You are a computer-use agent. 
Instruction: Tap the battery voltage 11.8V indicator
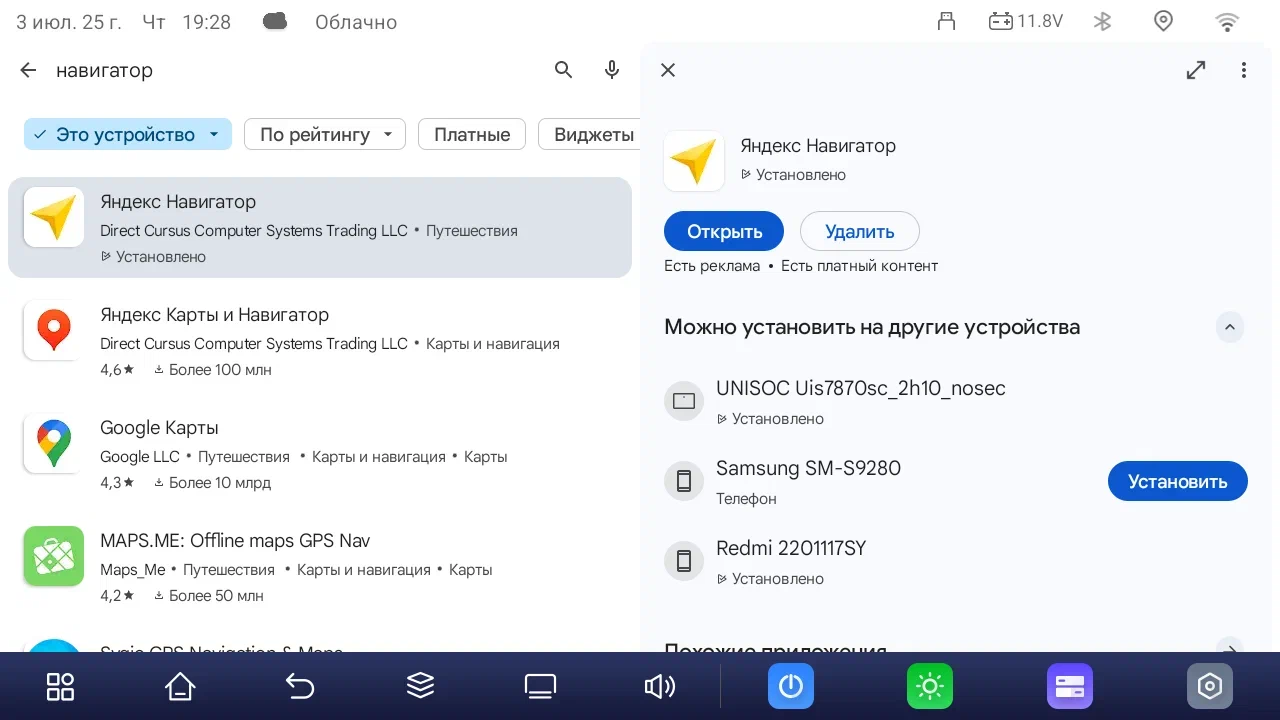point(1025,21)
